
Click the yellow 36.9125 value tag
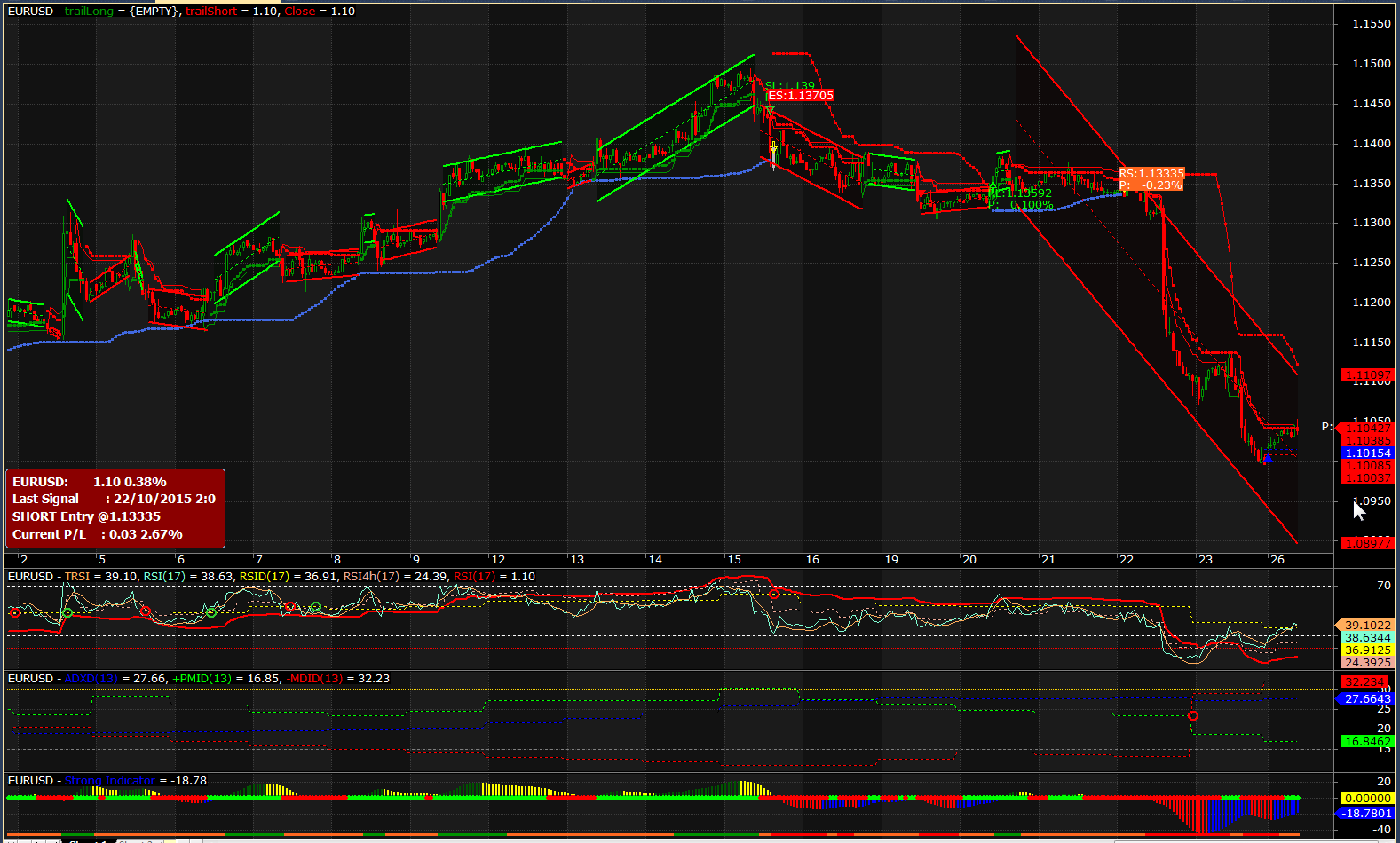pyautogui.click(x=1367, y=650)
